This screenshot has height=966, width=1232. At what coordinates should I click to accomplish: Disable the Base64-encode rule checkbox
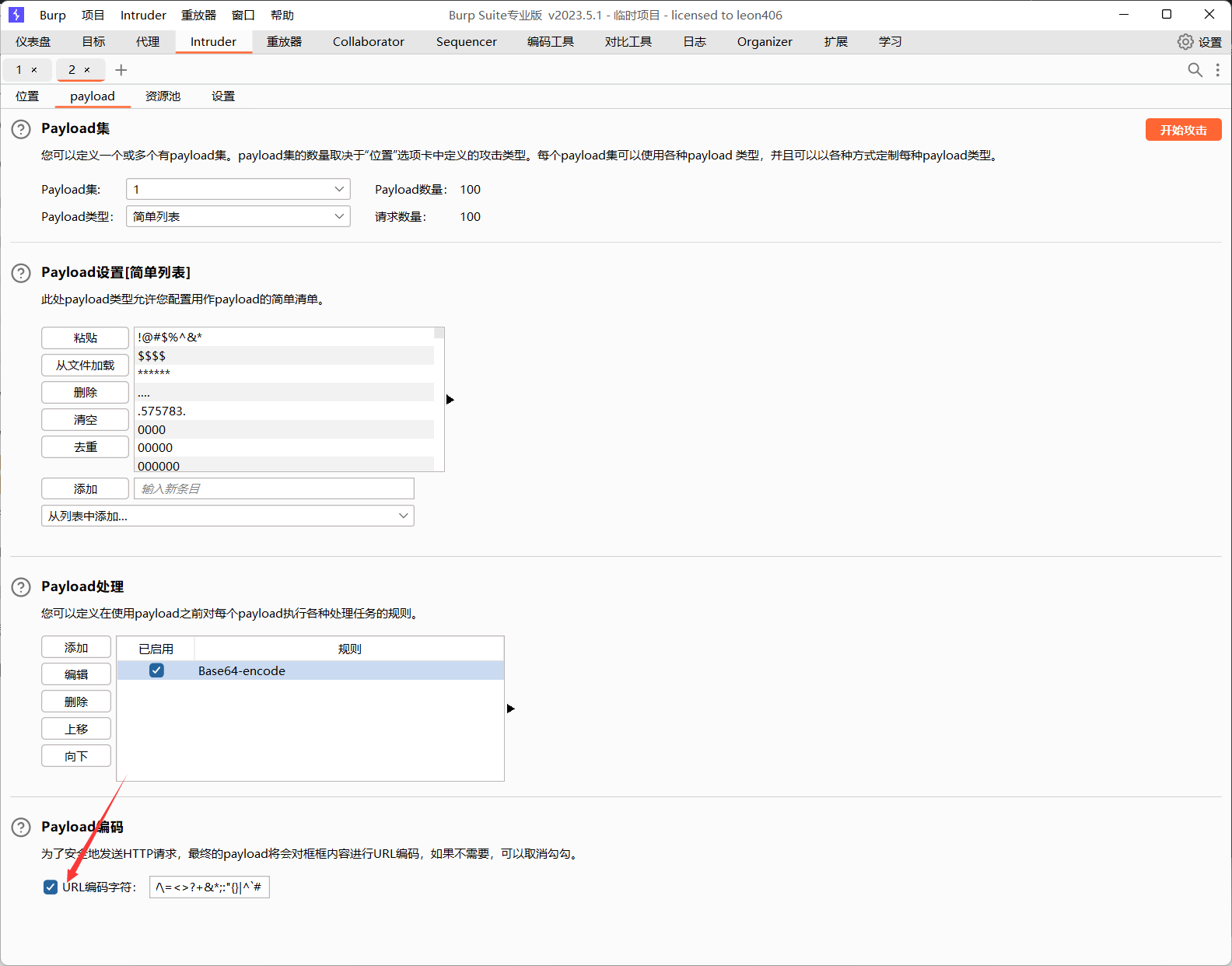pos(156,670)
